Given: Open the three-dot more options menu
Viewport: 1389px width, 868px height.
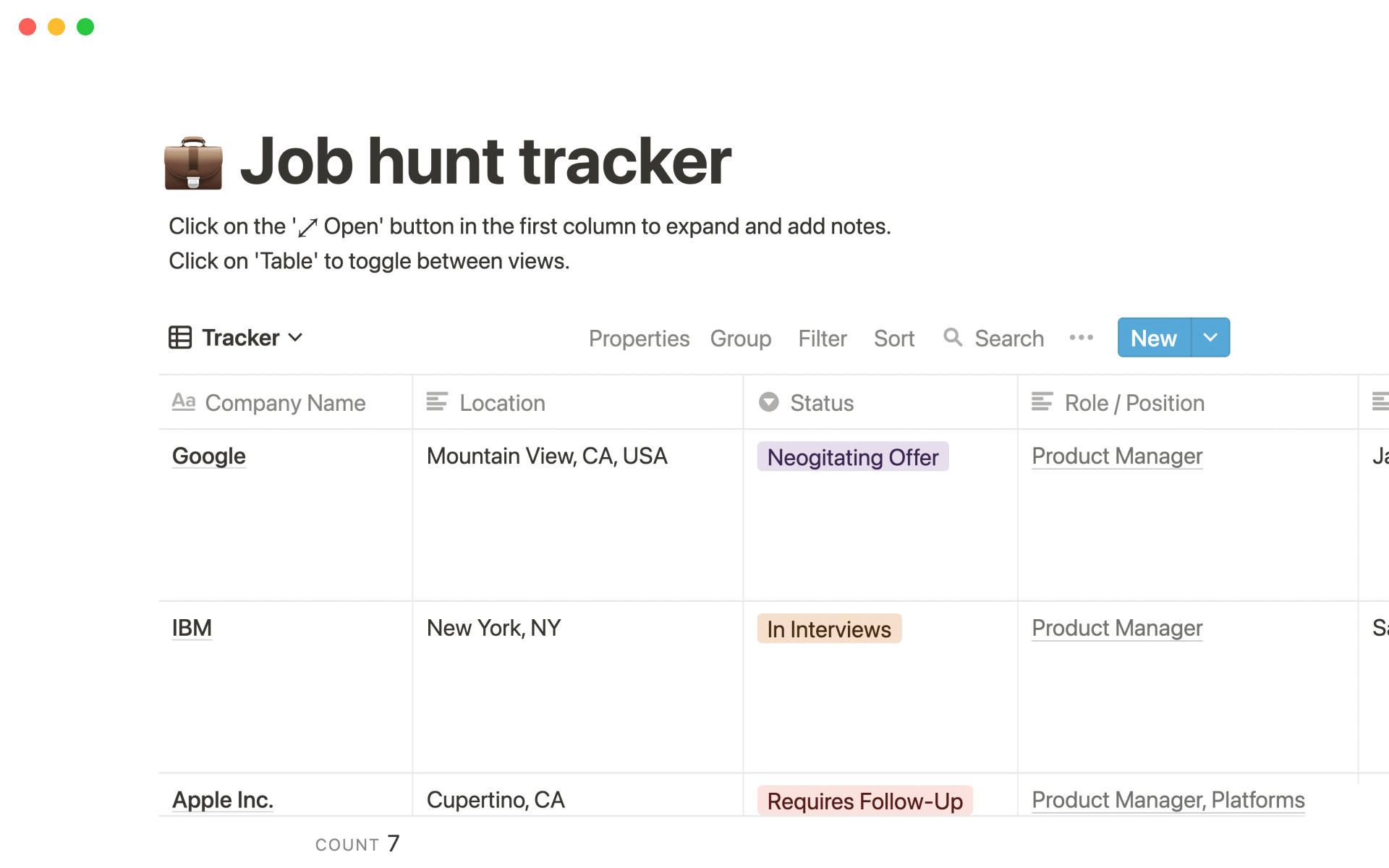Looking at the screenshot, I should [x=1081, y=338].
